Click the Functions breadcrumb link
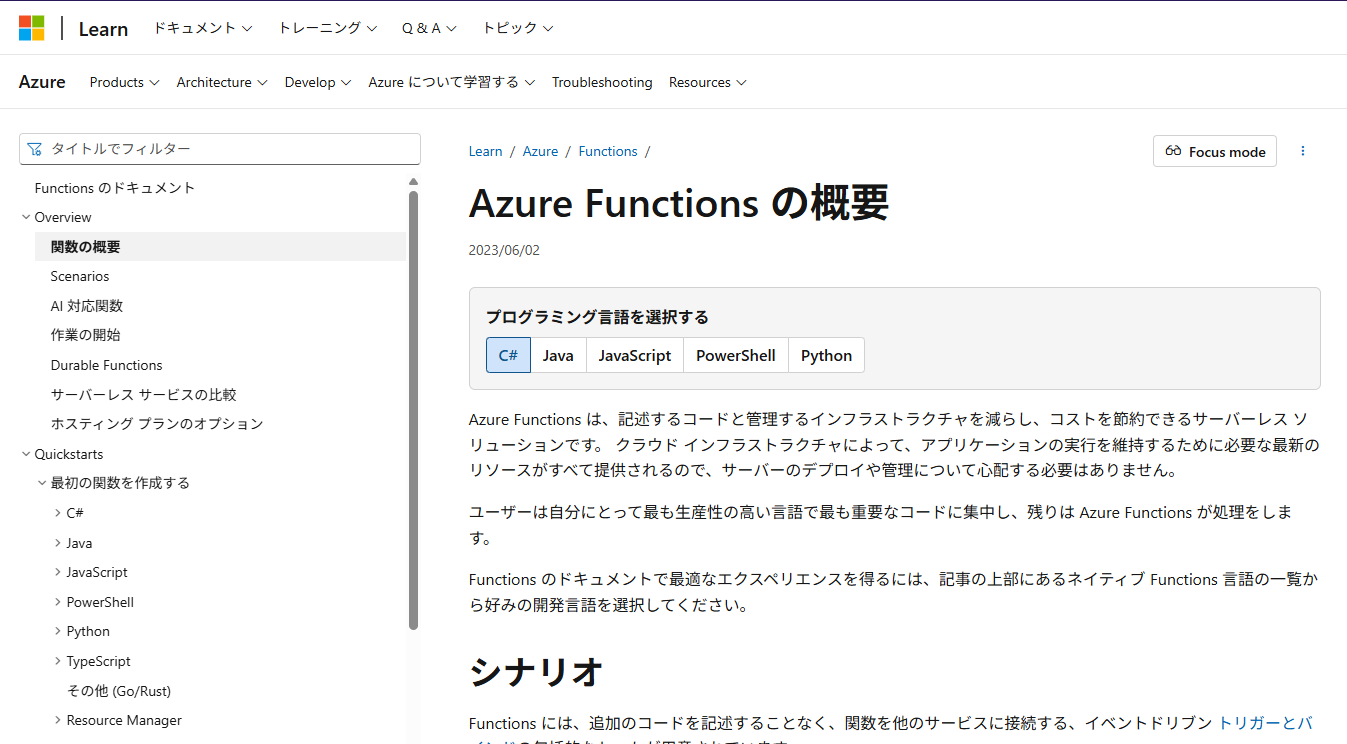 click(607, 151)
